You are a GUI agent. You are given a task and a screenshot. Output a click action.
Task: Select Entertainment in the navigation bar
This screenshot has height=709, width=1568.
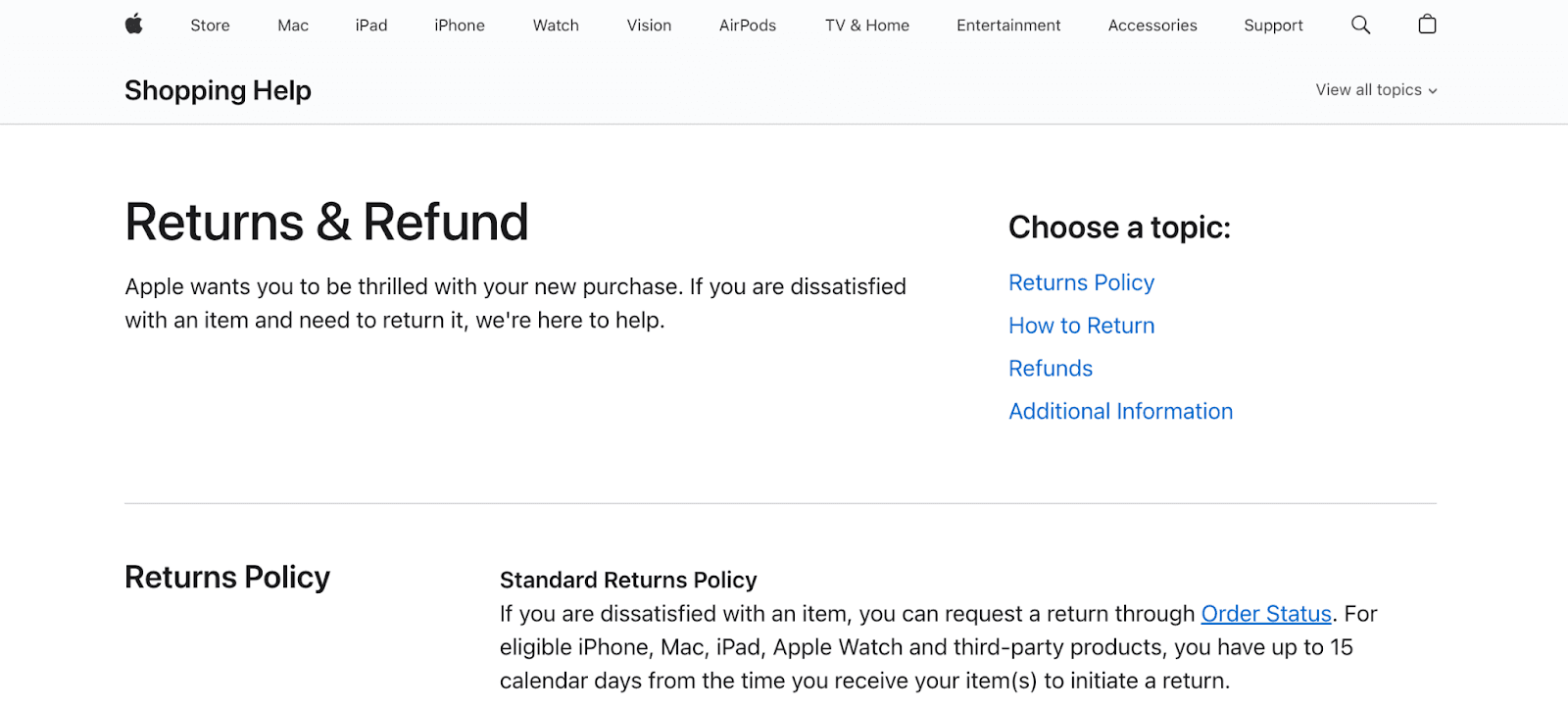[x=1007, y=25]
